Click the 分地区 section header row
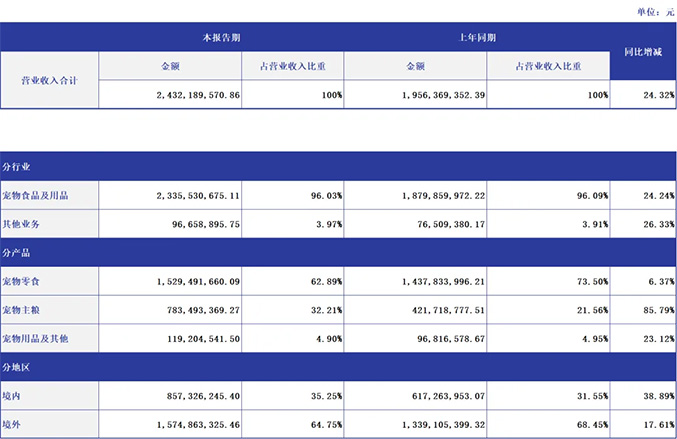The width and height of the screenshot is (677, 439). click(x=338, y=368)
